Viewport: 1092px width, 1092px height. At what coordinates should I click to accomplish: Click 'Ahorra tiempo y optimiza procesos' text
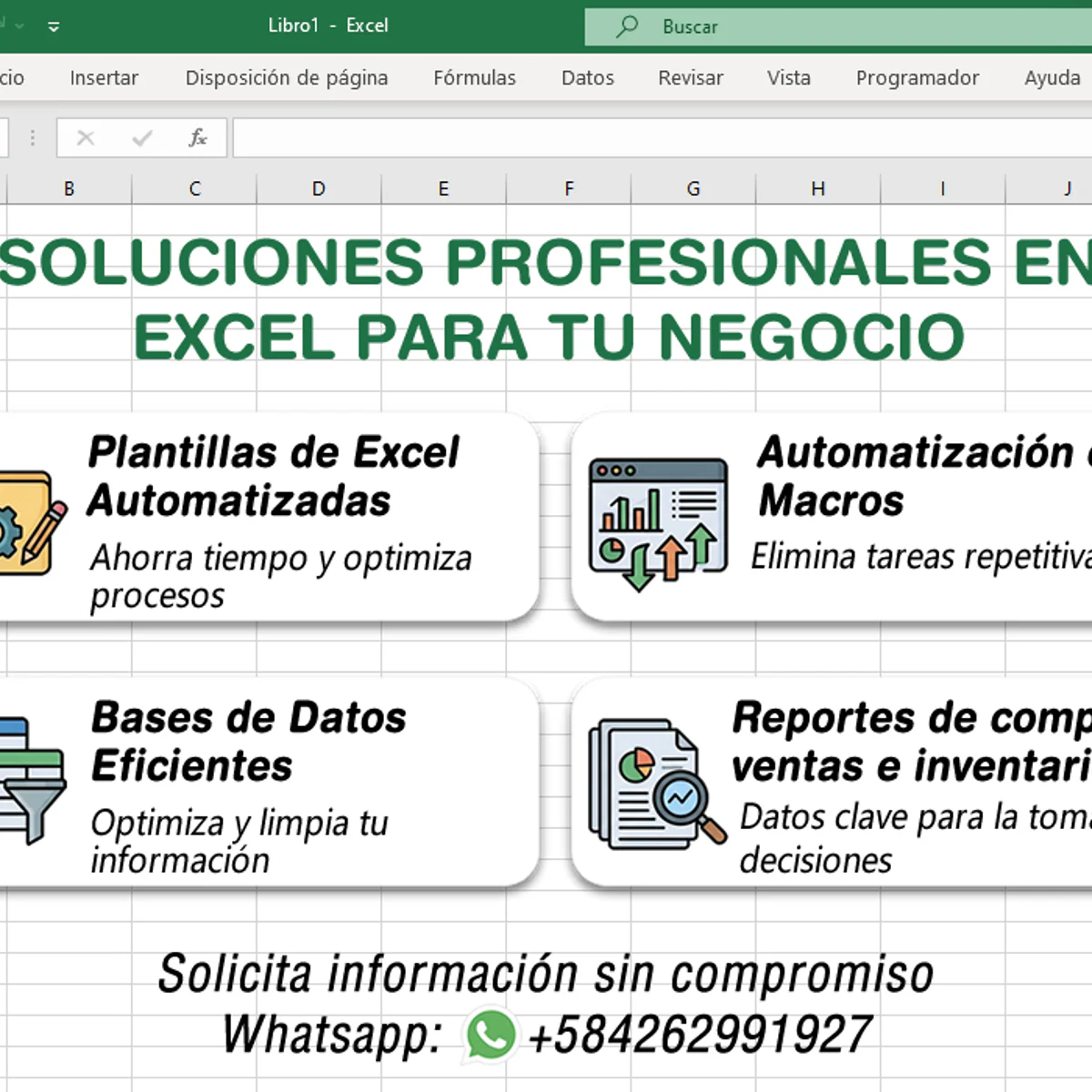click(280, 576)
